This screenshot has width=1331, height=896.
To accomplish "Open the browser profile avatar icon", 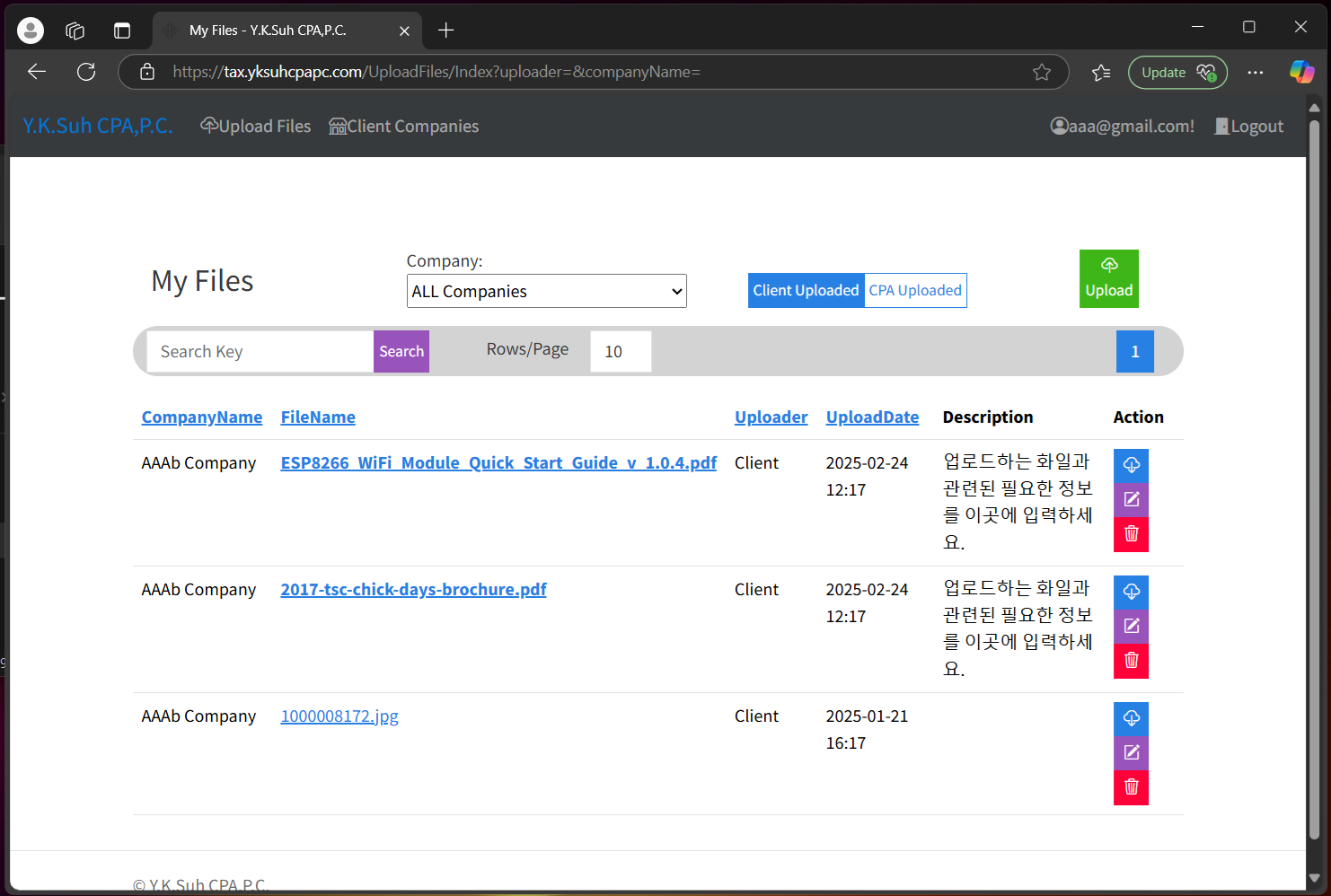I will point(31,31).
